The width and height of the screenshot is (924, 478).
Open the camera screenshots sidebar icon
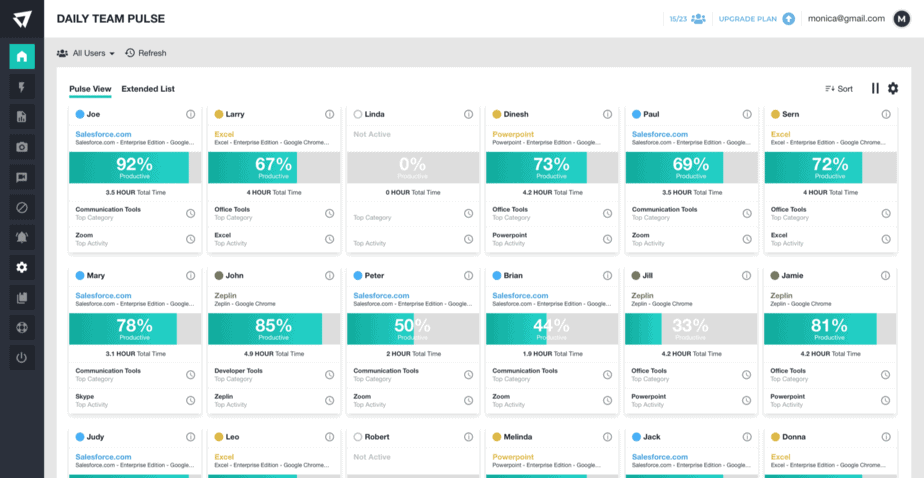(22, 147)
